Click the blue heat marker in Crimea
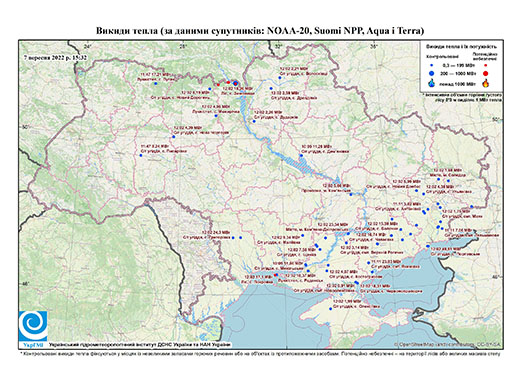The width and height of the screenshot is (520, 368). click(x=331, y=309)
